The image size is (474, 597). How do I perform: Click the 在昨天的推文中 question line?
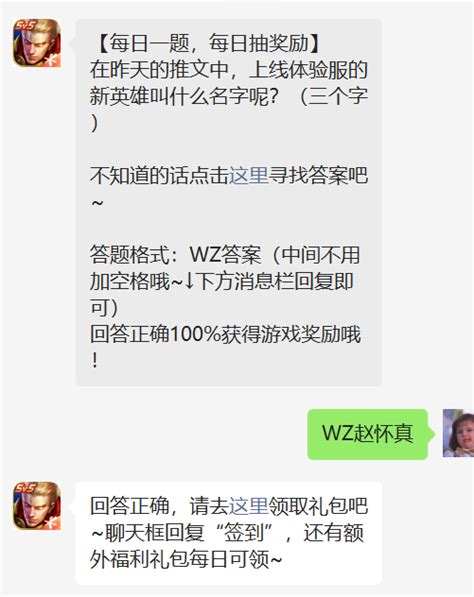[x=159, y=70]
